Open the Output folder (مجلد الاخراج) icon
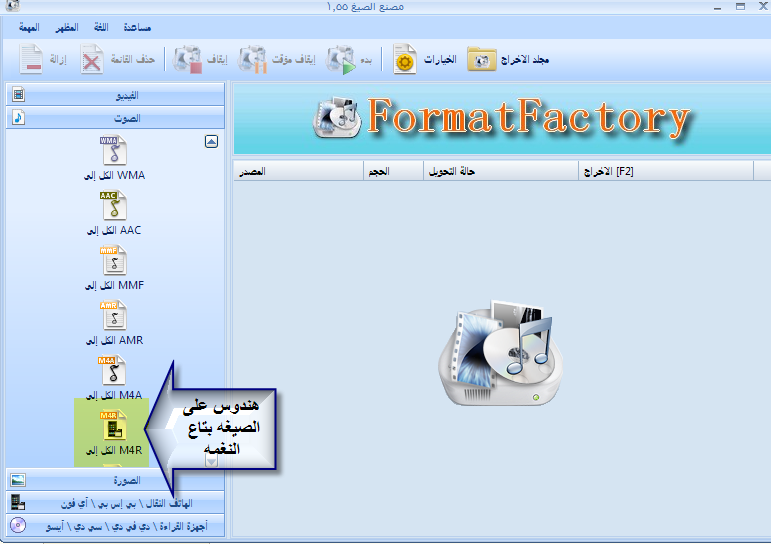Viewport: 771px width, 544px height. point(482,60)
